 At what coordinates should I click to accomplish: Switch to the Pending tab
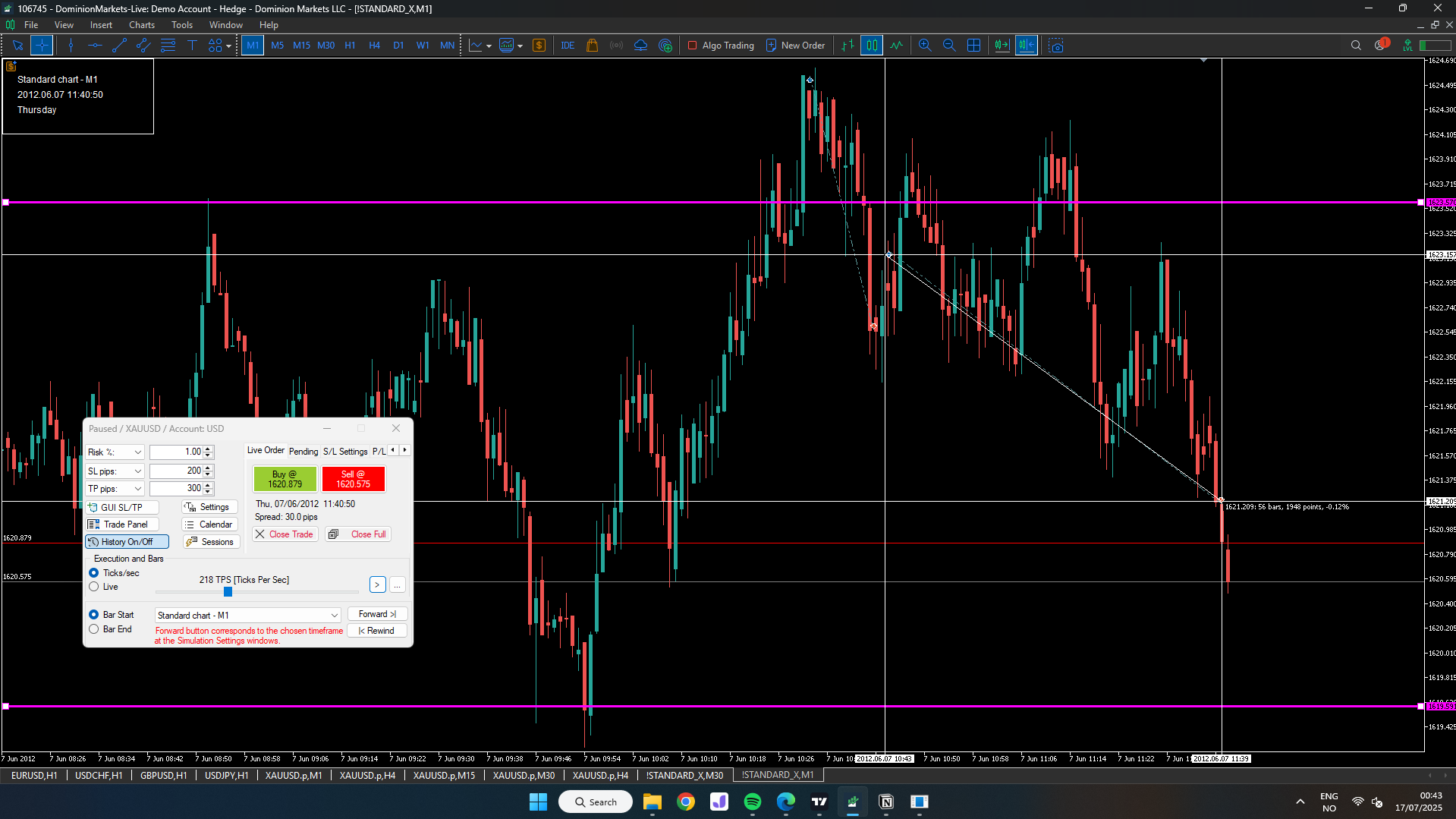[303, 452]
